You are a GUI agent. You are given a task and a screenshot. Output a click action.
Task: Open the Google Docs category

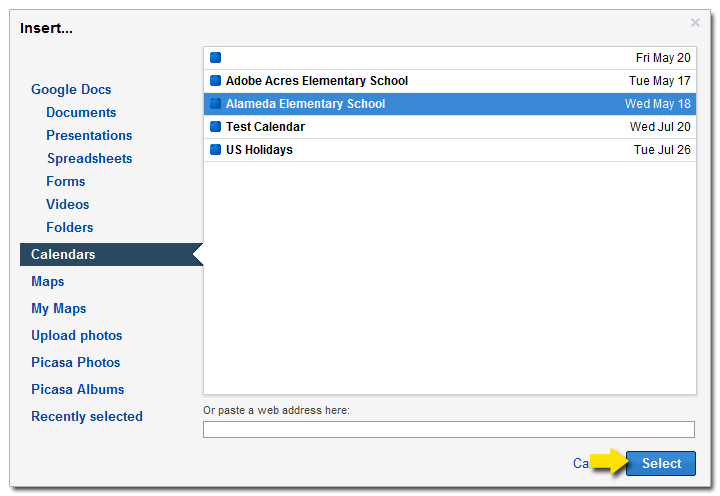(71, 90)
